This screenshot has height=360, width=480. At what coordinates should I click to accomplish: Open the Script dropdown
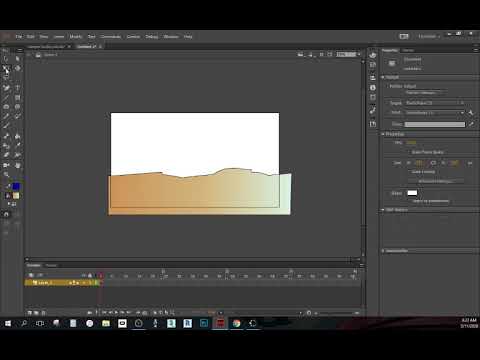pos(435,113)
